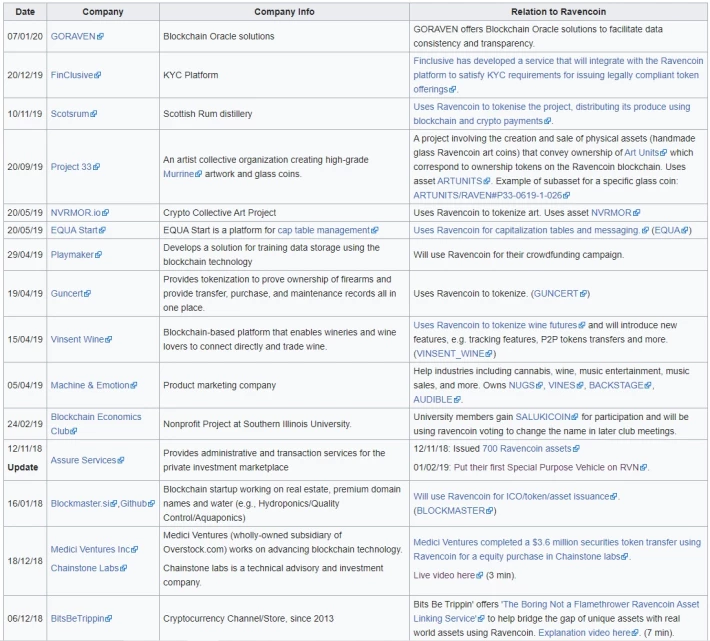The height and width of the screenshot is (641, 710).
Task: Open the EQUA asset link in parentheses
Action: tap(671, 230)
